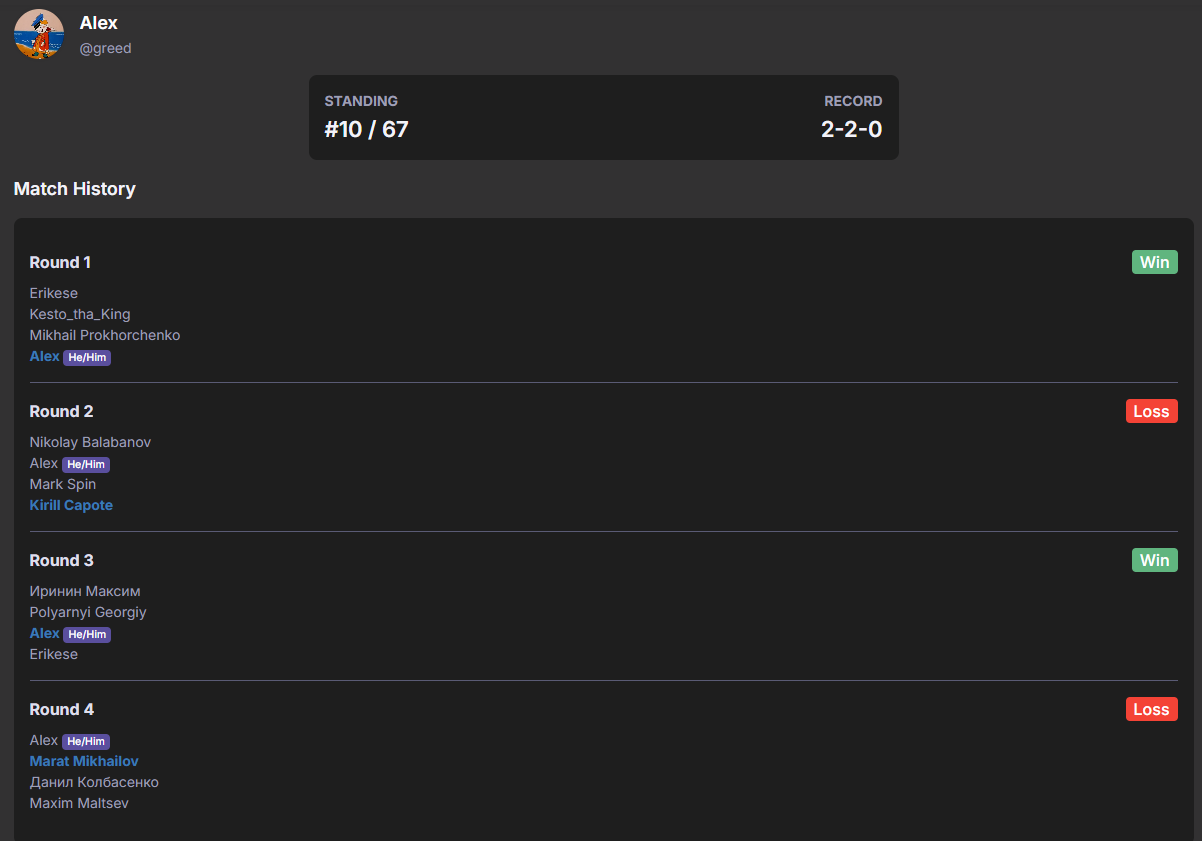Open Kesto_tha_King's player profile
1202x841 pixels.
(80, 314)
